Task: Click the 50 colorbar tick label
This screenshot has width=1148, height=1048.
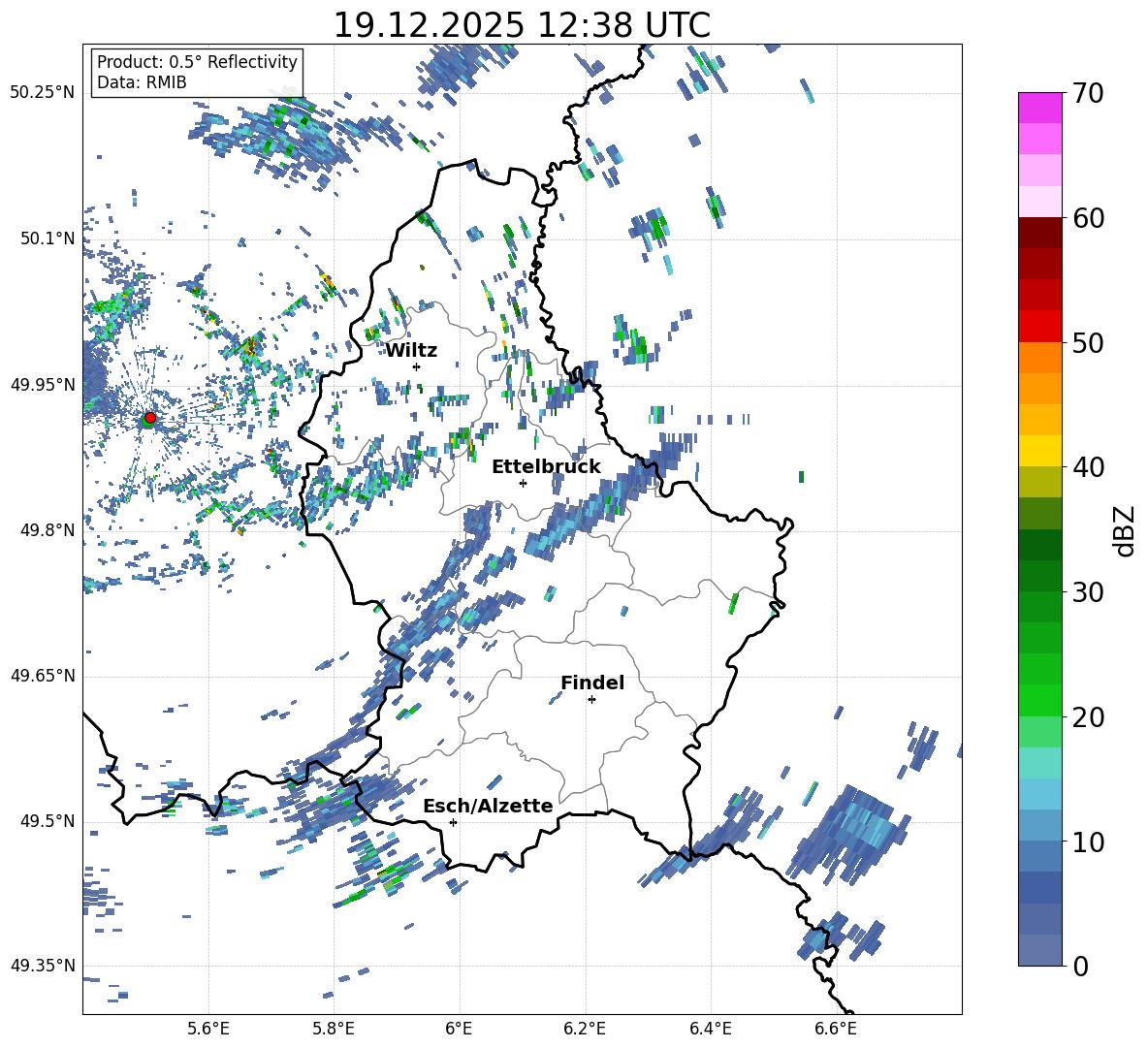Action: tap(1089, 343)
